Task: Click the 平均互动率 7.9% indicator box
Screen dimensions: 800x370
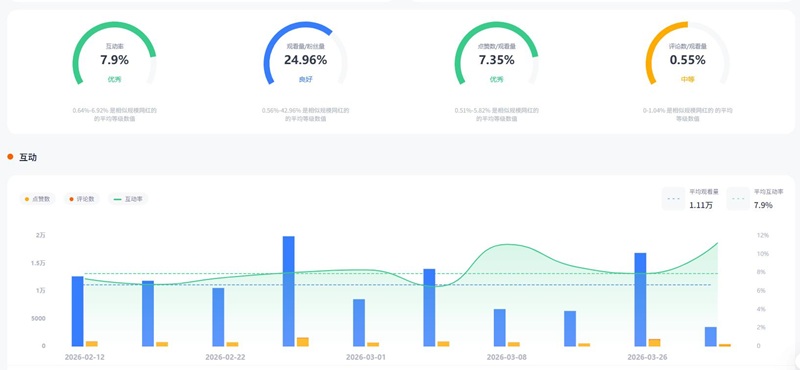Action: (756, 199)
